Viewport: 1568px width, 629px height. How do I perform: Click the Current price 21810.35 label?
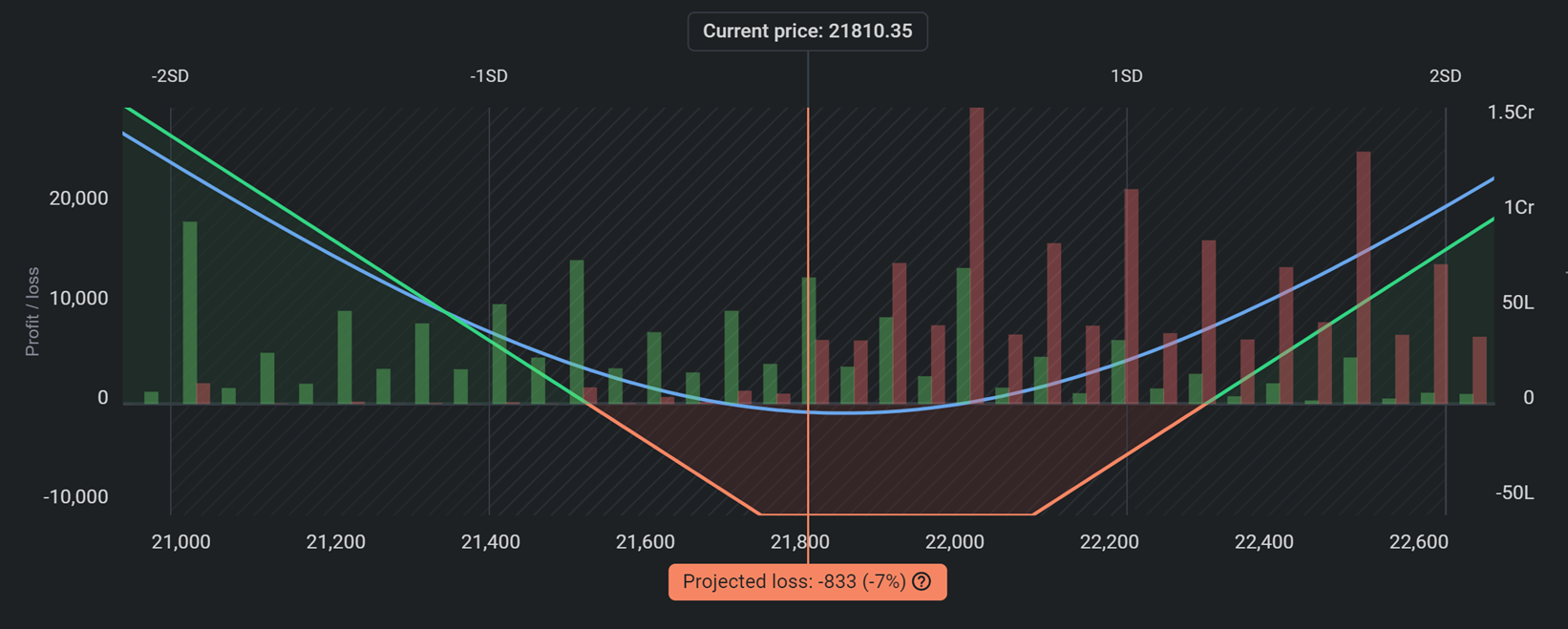coord(807,31)
